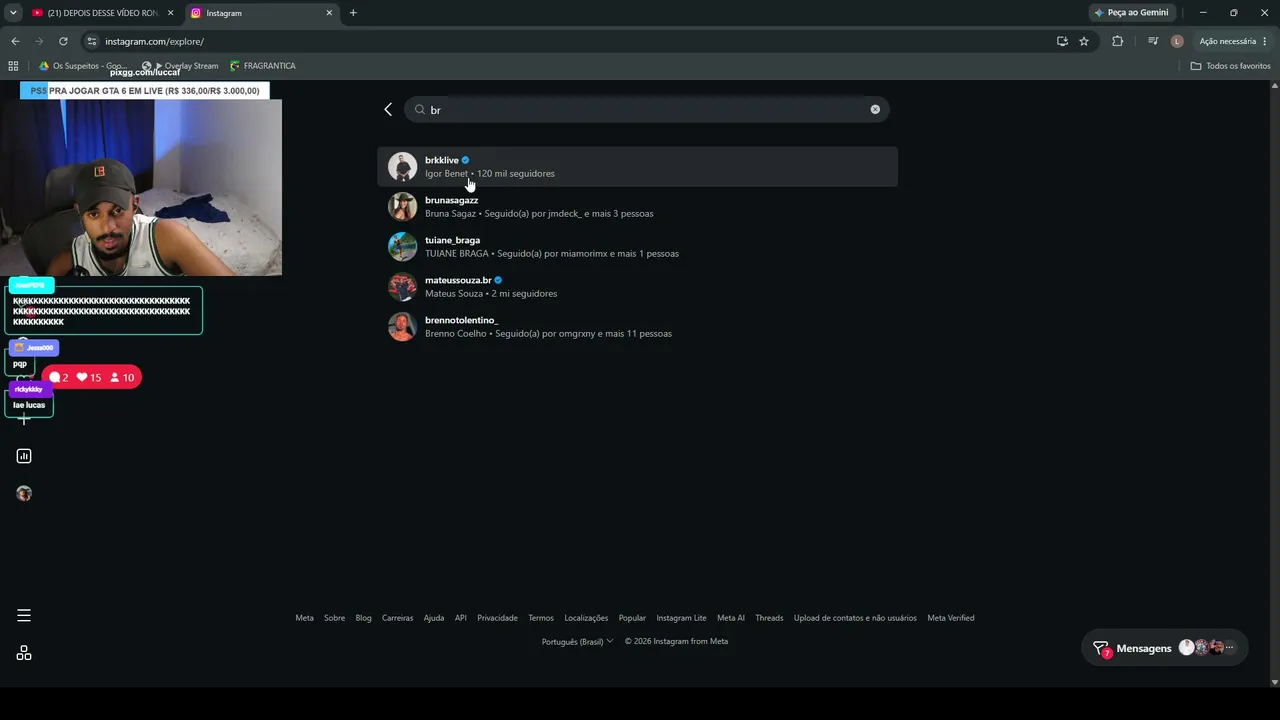This screenshot has height=720, width=1280.
Task: Click the Ação necessária button
Action: click(1234, 41)
